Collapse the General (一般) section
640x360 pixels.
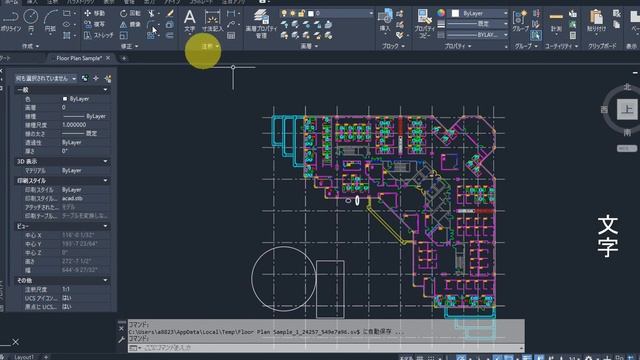[105, 90]
